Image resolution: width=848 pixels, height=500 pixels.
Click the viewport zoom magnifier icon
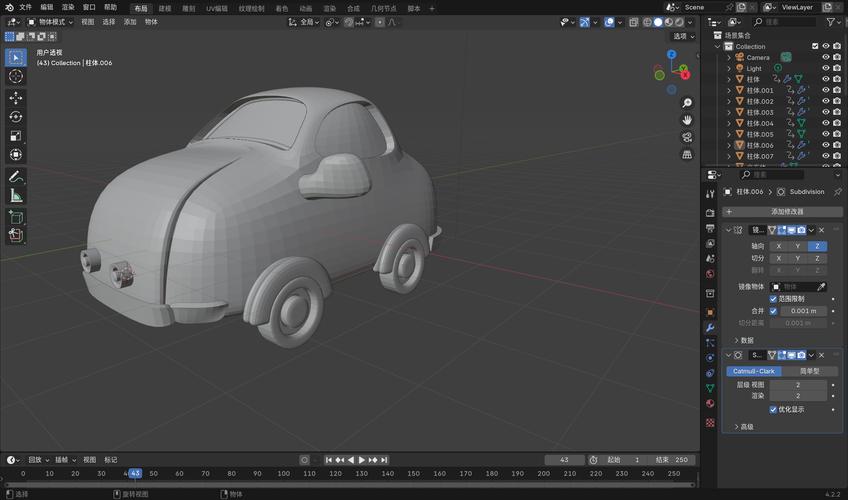pos(687,103)
